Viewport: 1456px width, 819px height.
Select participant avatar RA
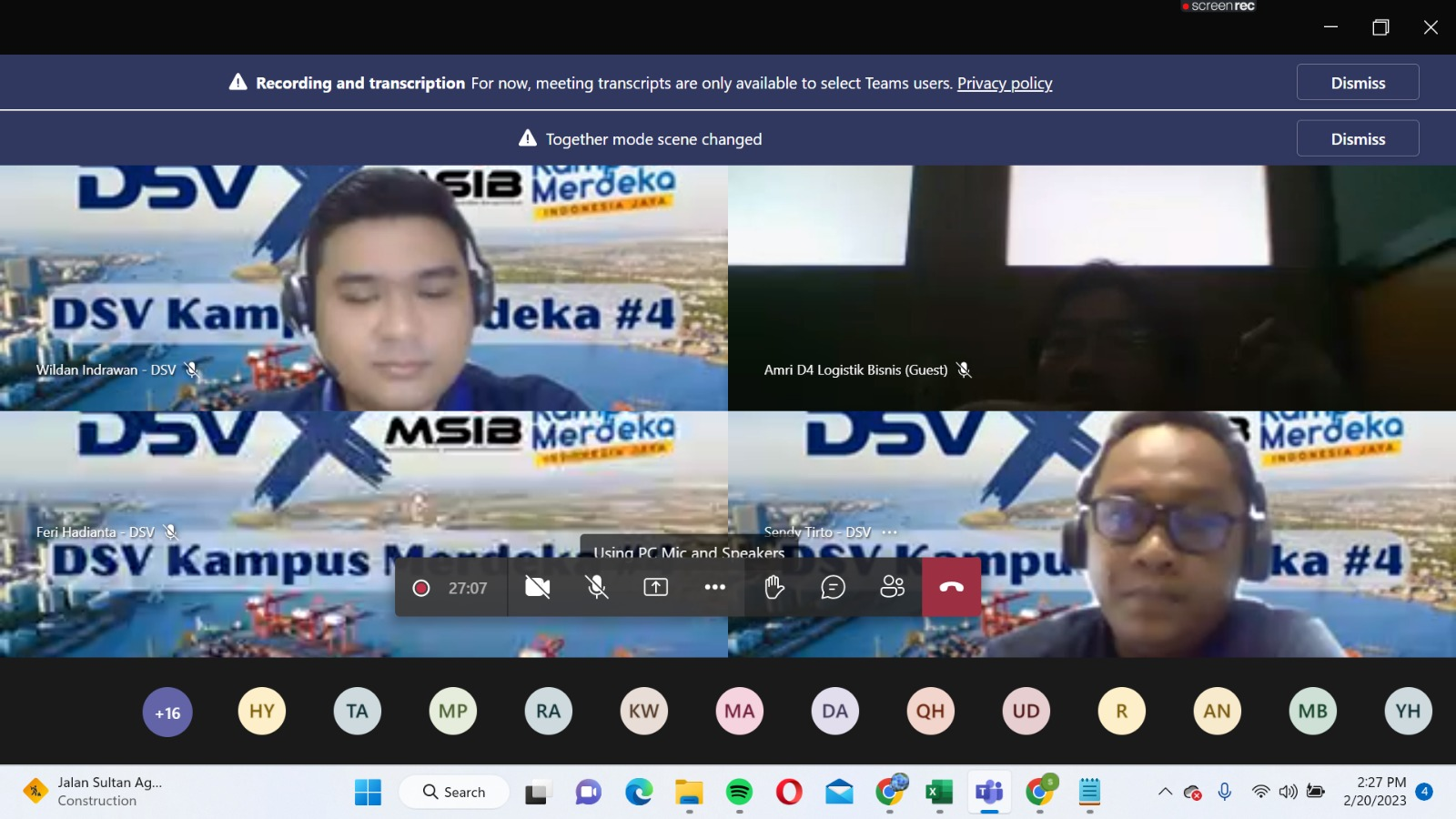(549, 712)
